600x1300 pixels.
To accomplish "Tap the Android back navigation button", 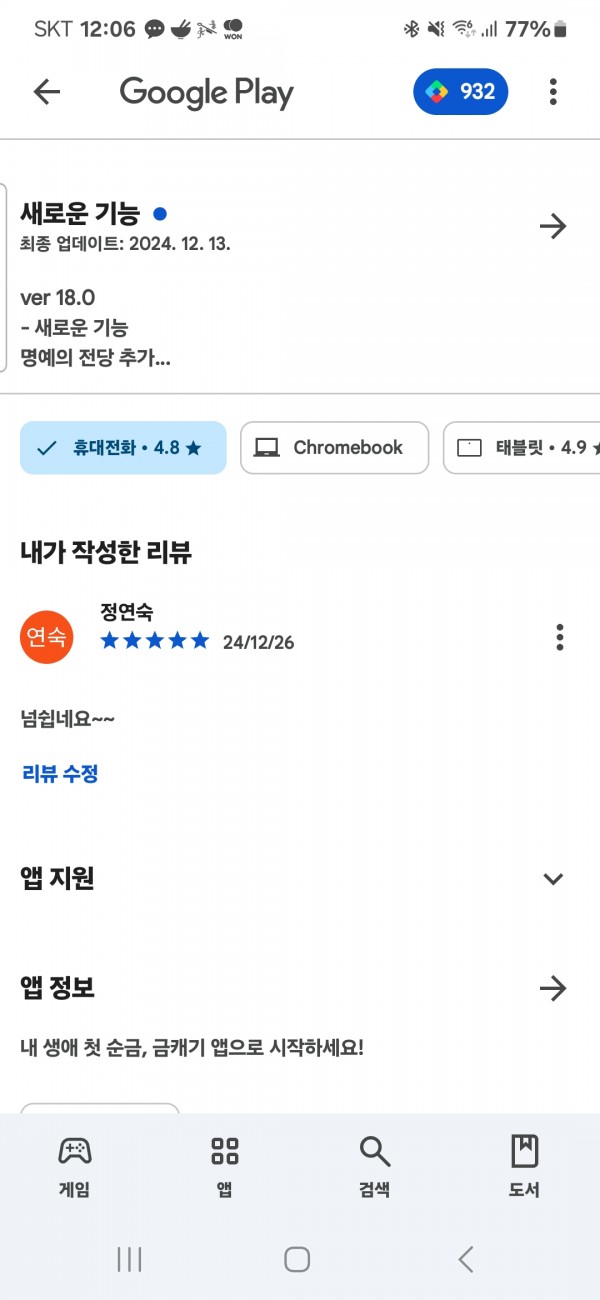I will point(465,1259).
